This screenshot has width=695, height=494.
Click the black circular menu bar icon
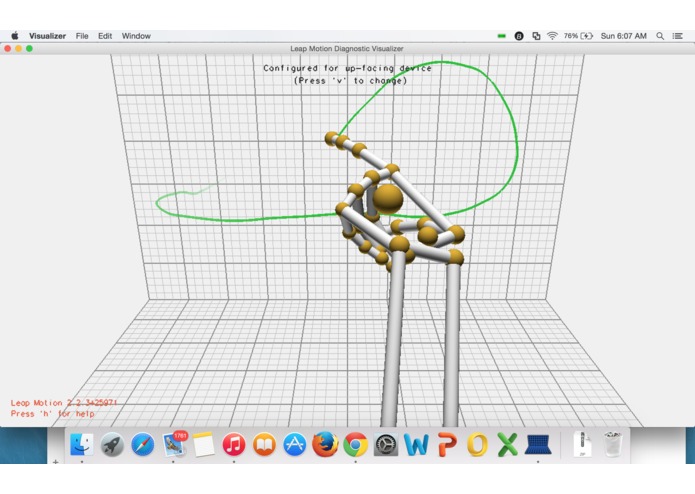(519, 36)
